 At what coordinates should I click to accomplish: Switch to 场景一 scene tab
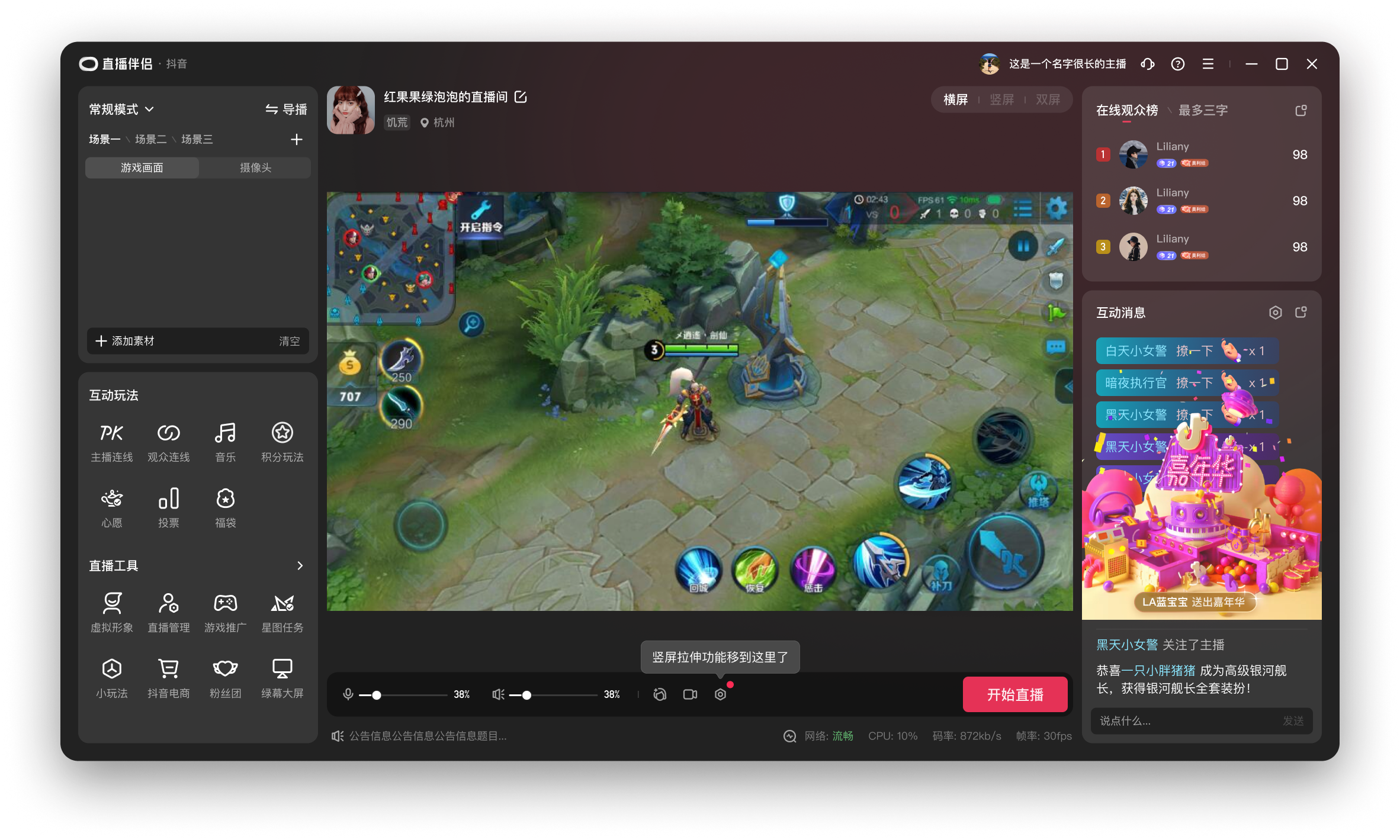pyautogui.click(x=104, y=139)
